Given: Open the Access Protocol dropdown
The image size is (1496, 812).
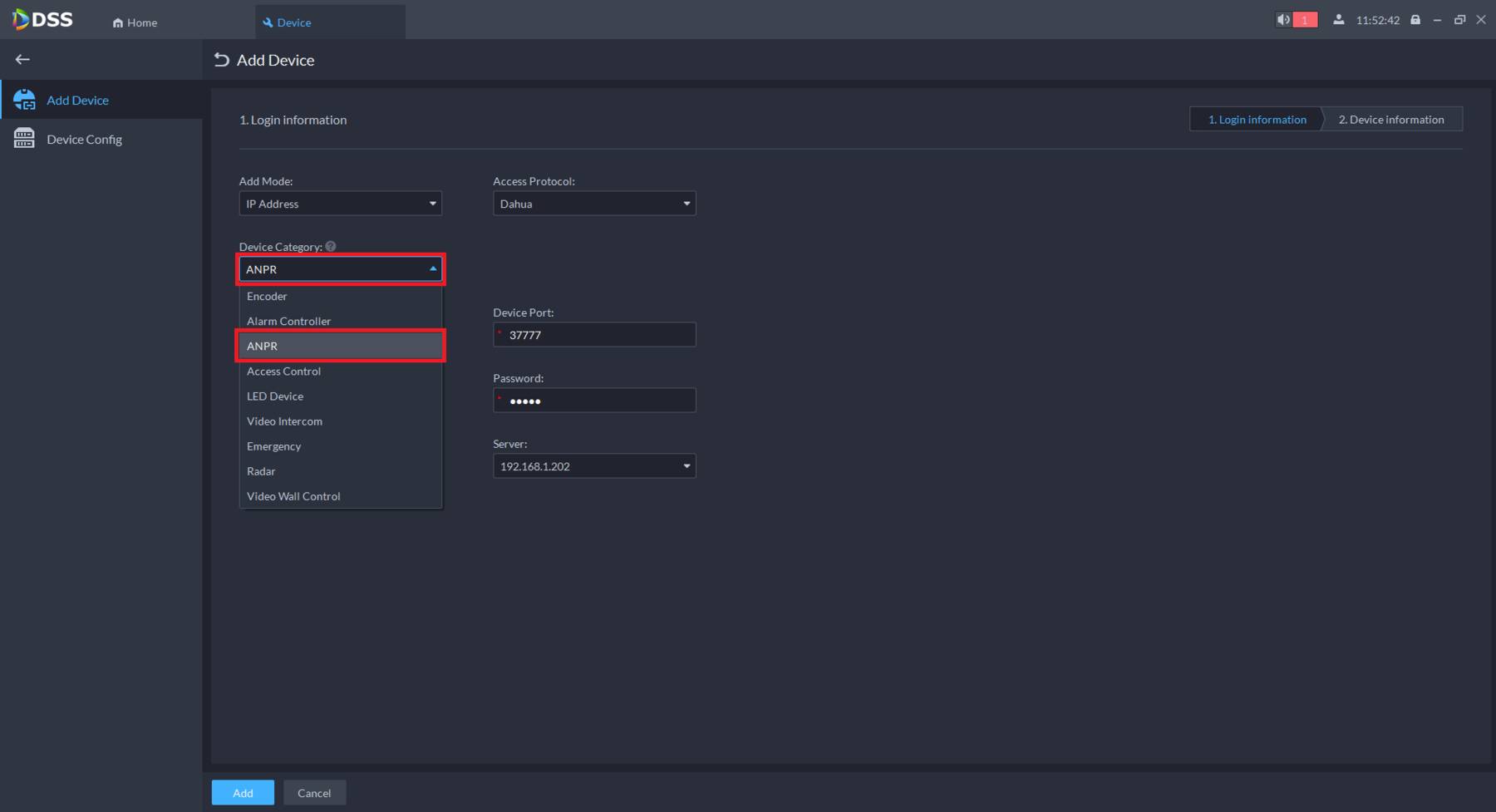Looking at the screenshot, I should point(593,204).
